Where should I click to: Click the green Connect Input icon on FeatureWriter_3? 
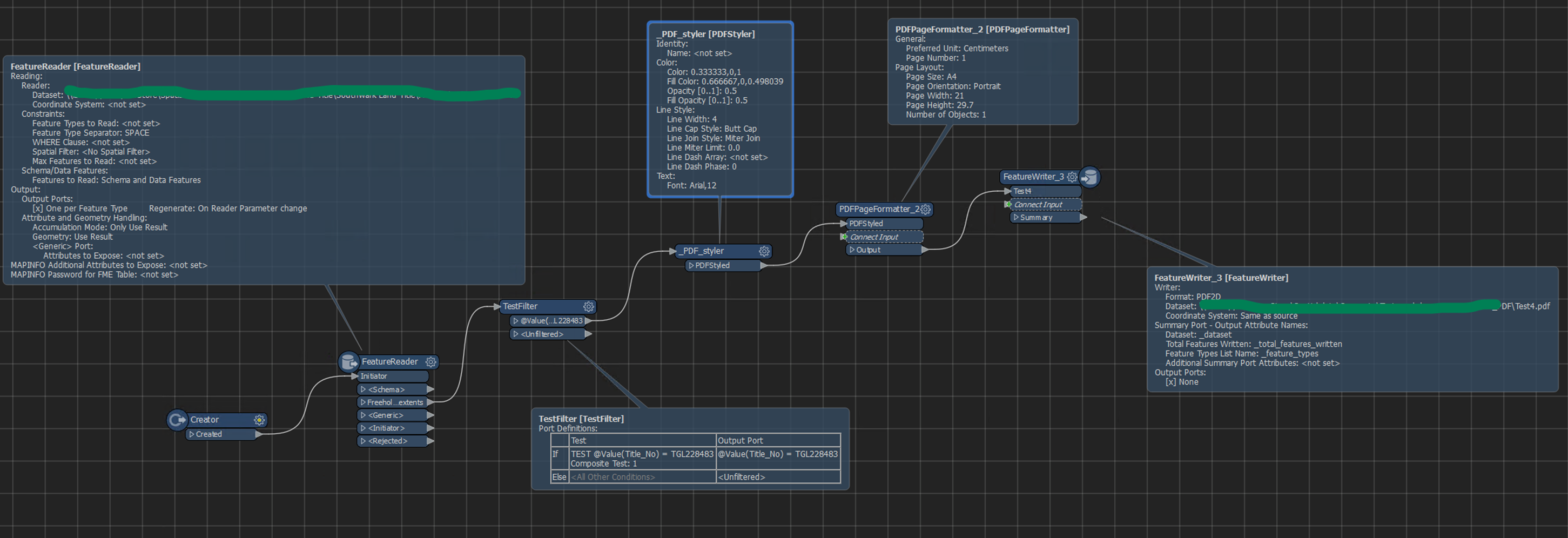1008,205
